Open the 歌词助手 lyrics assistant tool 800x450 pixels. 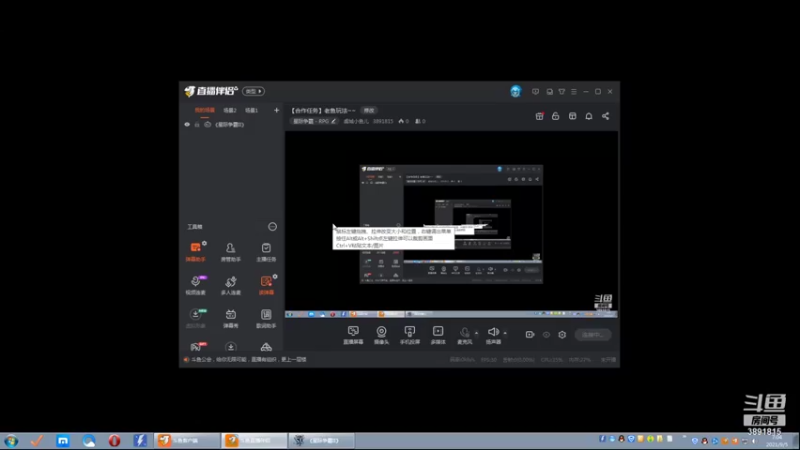(266, 318)
